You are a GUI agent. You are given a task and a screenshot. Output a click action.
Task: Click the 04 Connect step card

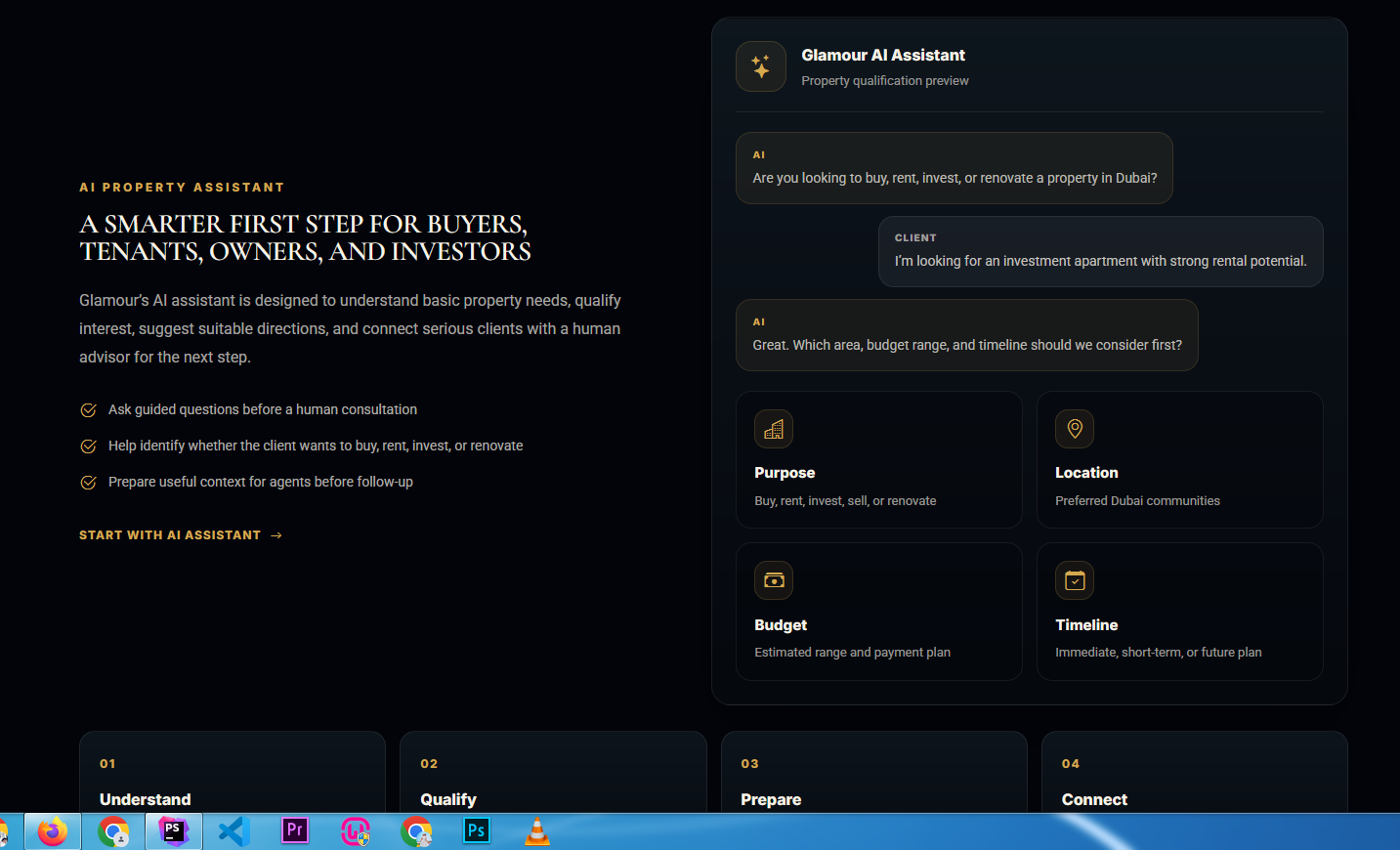[x=1195, y=773]
